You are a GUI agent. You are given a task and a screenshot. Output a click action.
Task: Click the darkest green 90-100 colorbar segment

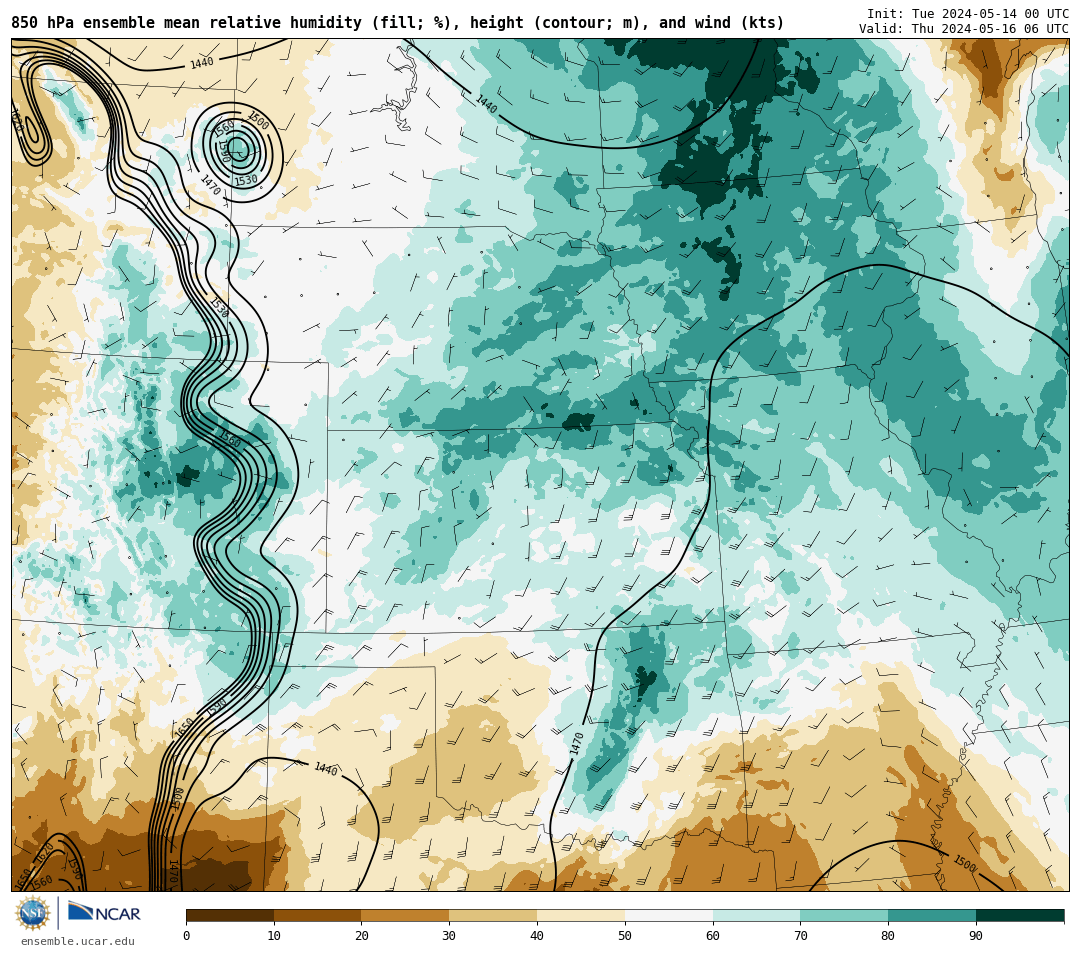point(1020,915)
